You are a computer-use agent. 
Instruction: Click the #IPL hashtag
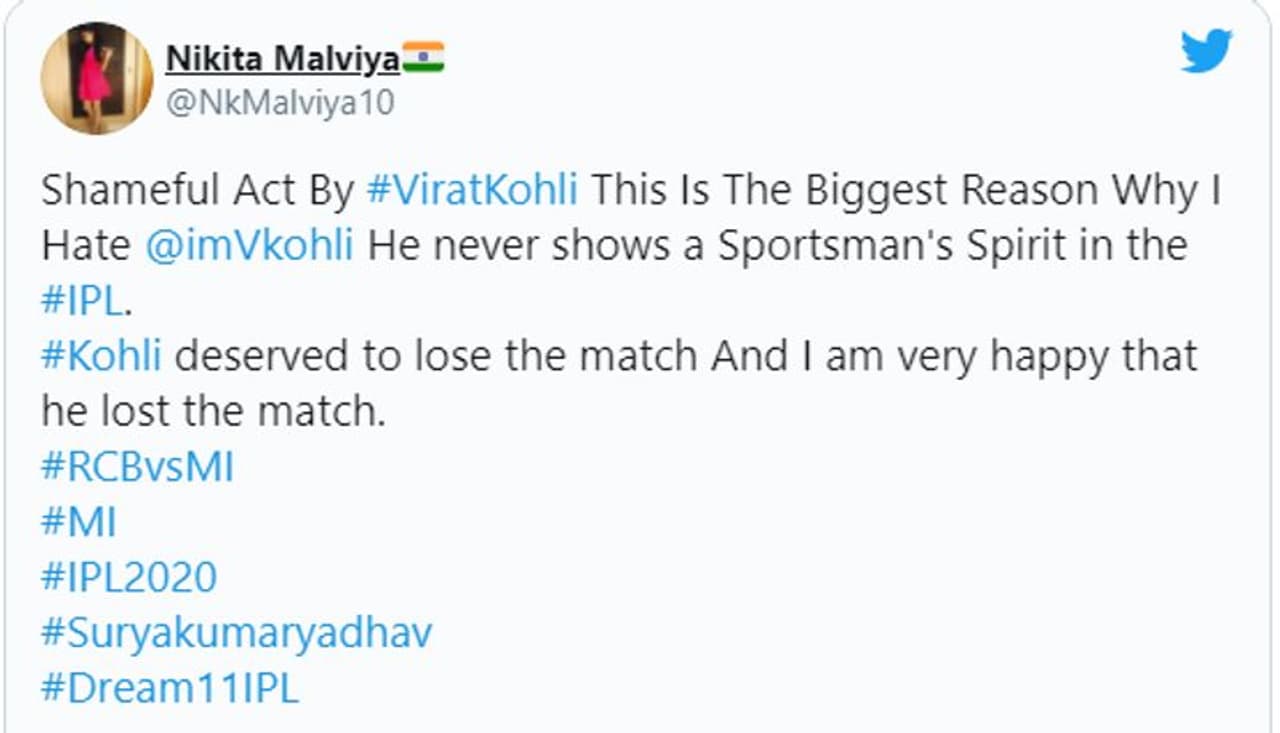point(81,302)
